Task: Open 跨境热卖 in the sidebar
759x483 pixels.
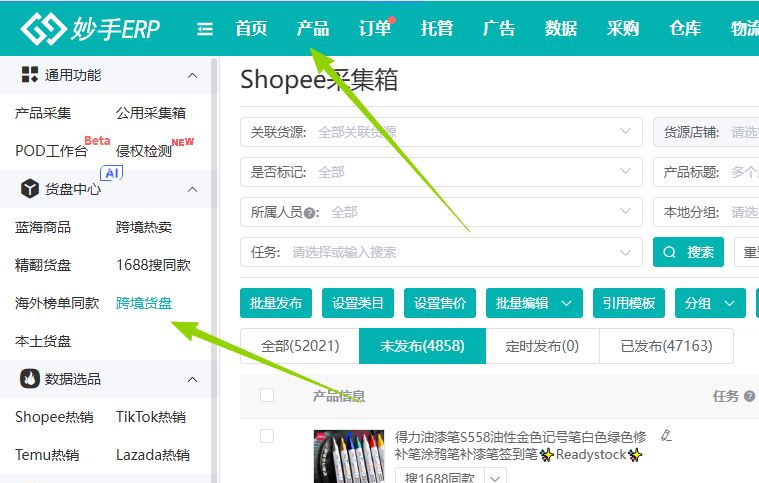Action: point(144,227)
